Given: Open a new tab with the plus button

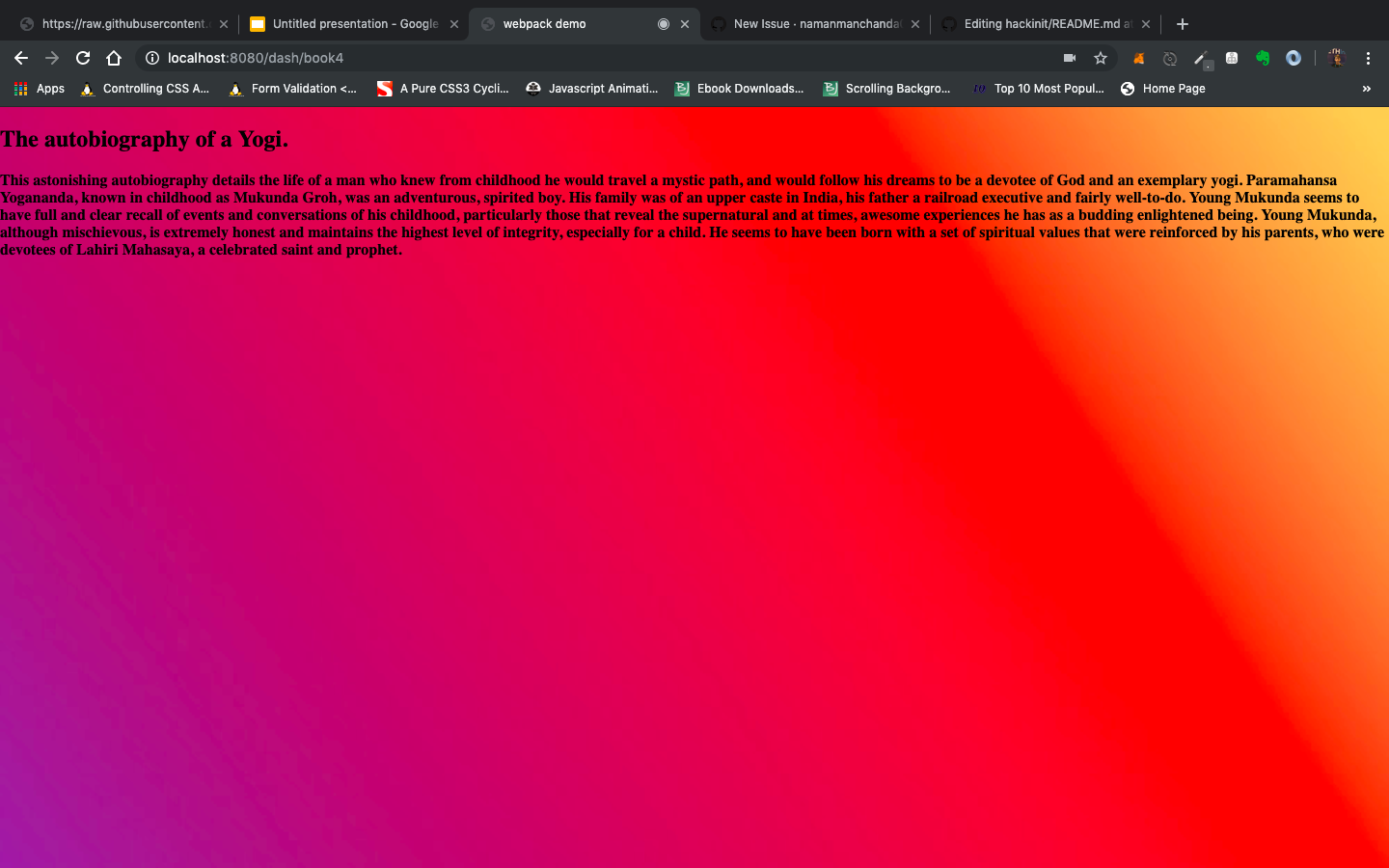Looking at the screenshot, I should tap(1183, 24).
